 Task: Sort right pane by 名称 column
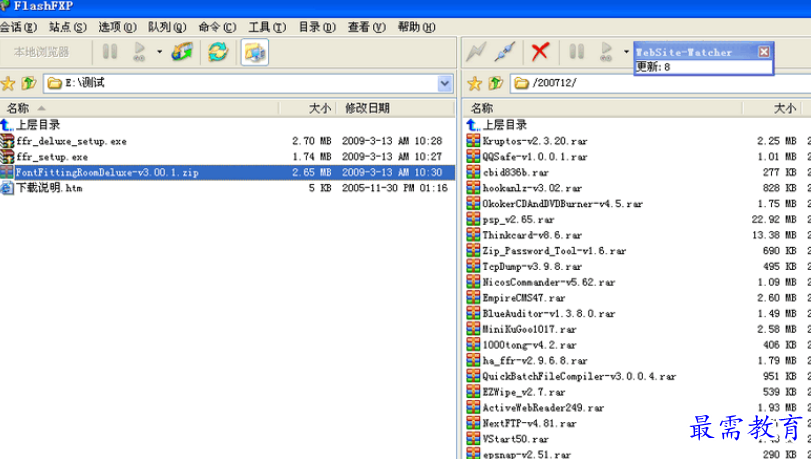pos(603,108)
